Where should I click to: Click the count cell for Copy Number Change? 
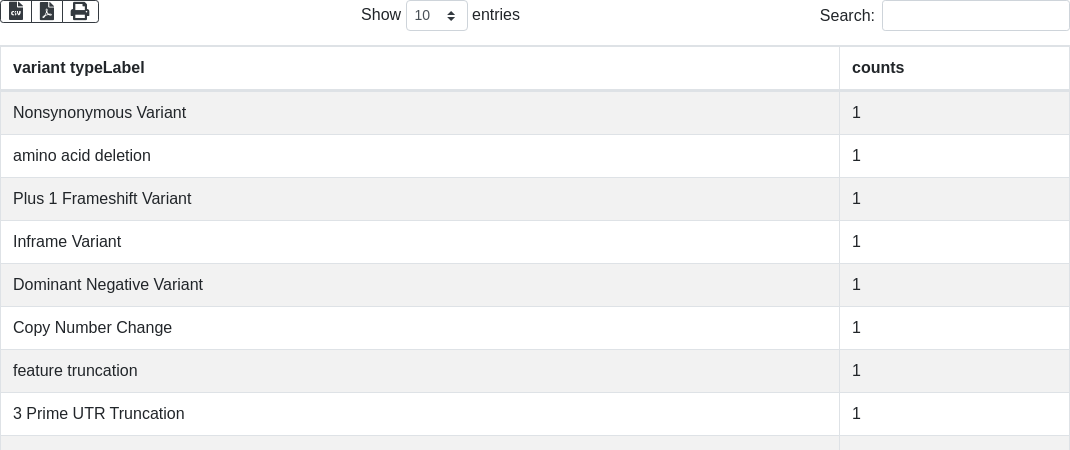coord(954,328)
